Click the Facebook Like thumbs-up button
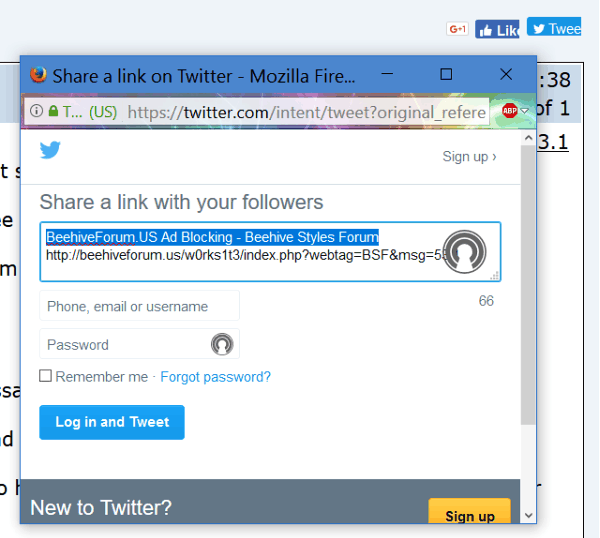 tap(497, 29)
